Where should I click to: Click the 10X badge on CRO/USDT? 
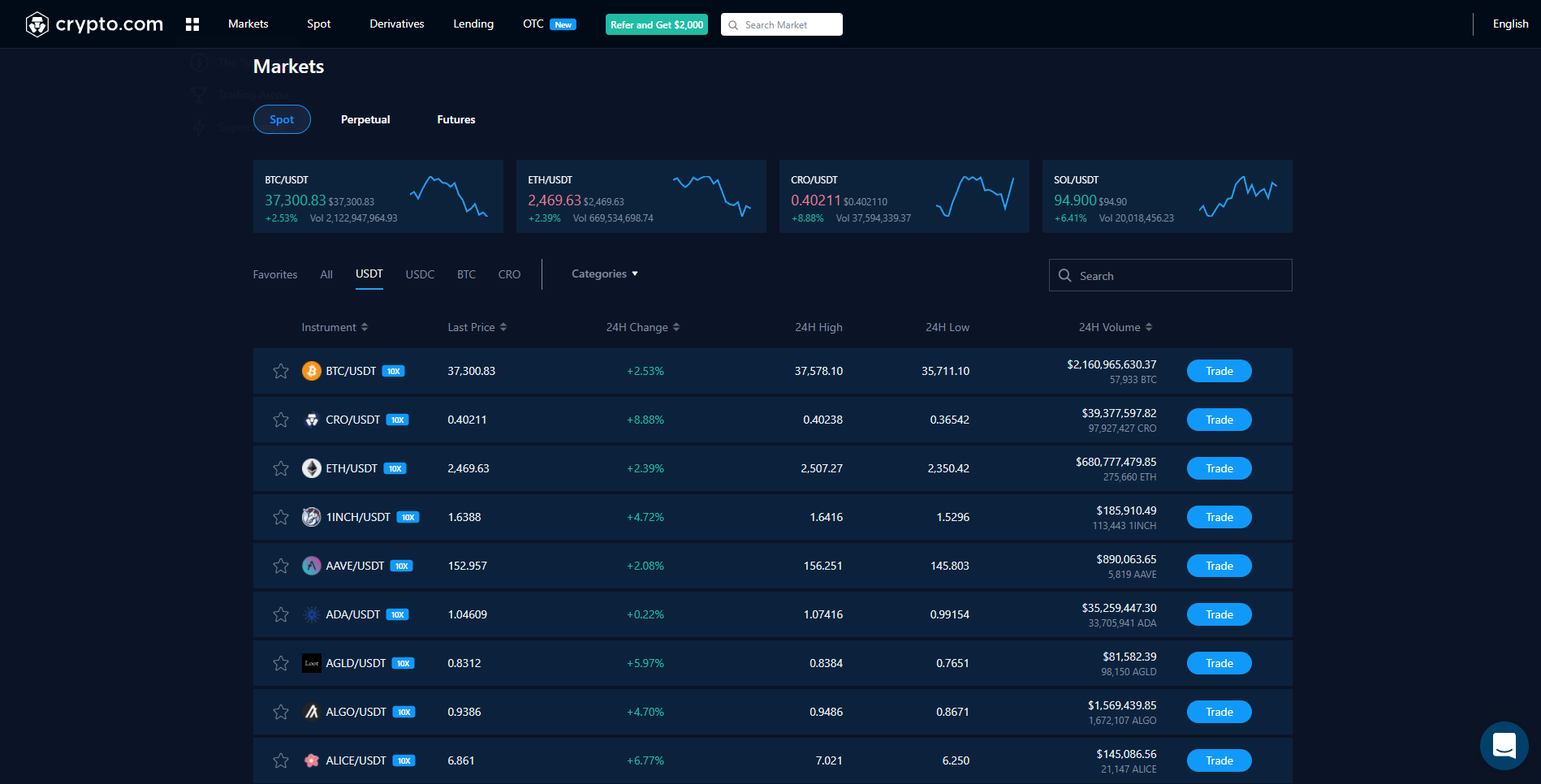pos(398,420)
